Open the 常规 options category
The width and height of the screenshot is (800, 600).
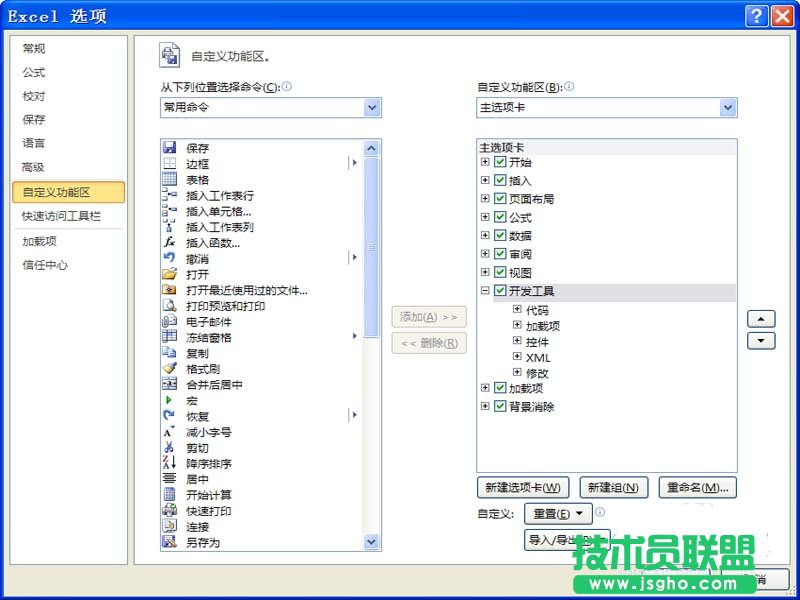[x=34, y=48]
